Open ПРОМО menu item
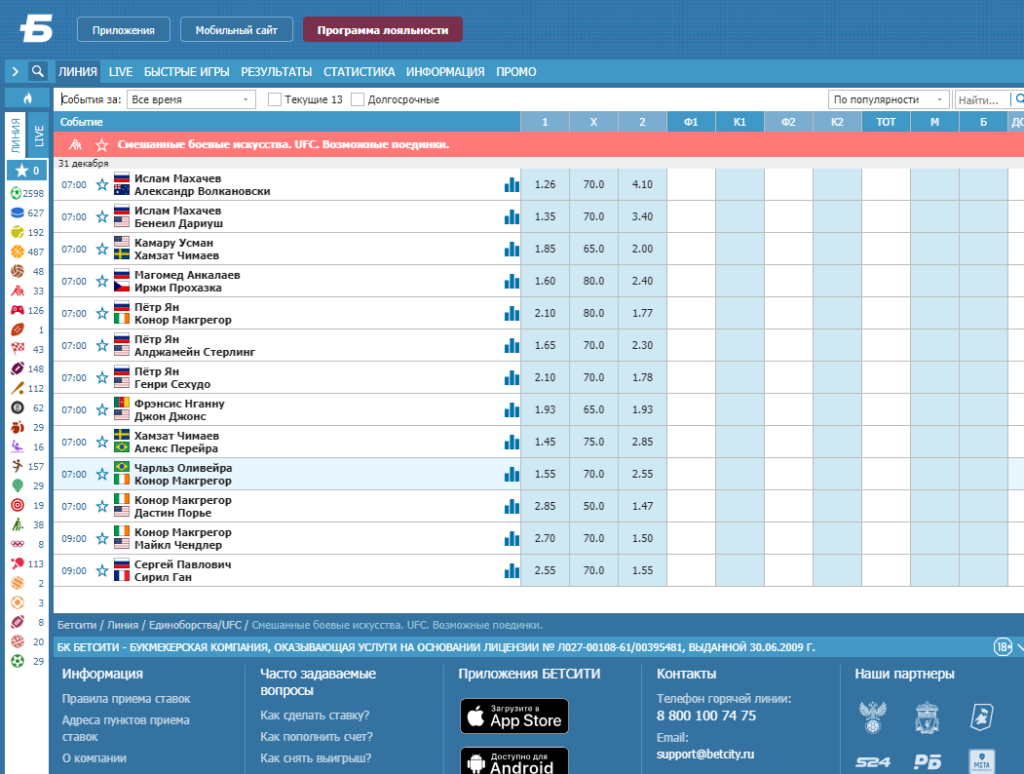 click(x=516, y=72)
